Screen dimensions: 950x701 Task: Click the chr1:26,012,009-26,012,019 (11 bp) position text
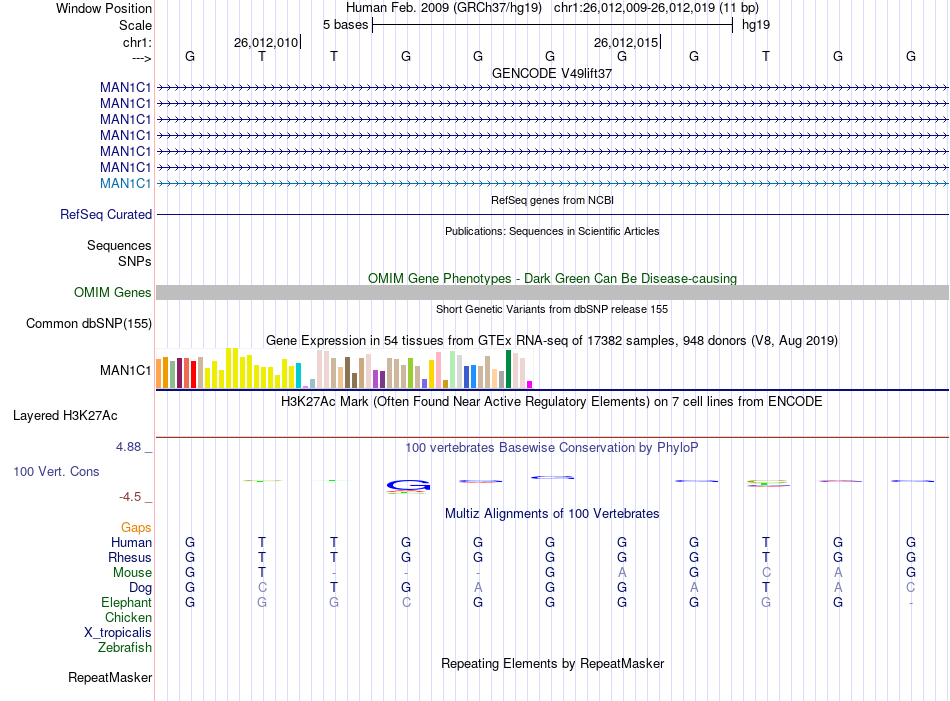point(656,8)
